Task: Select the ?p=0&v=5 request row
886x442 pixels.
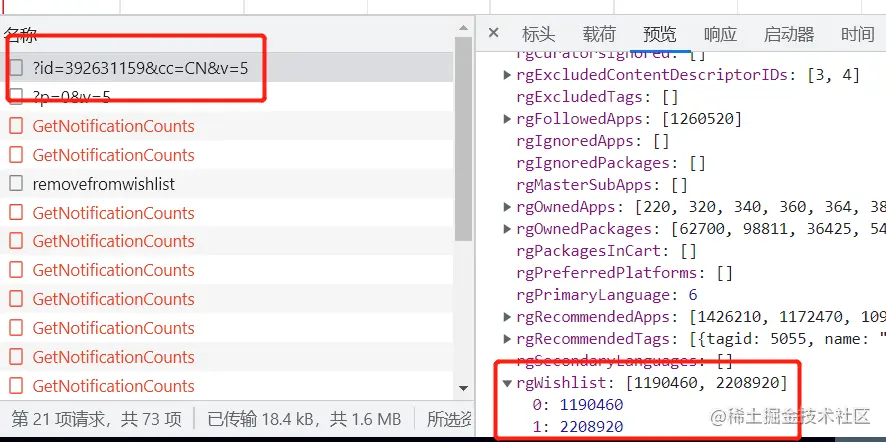Action: pyautogui.click(x=227, y=97)
